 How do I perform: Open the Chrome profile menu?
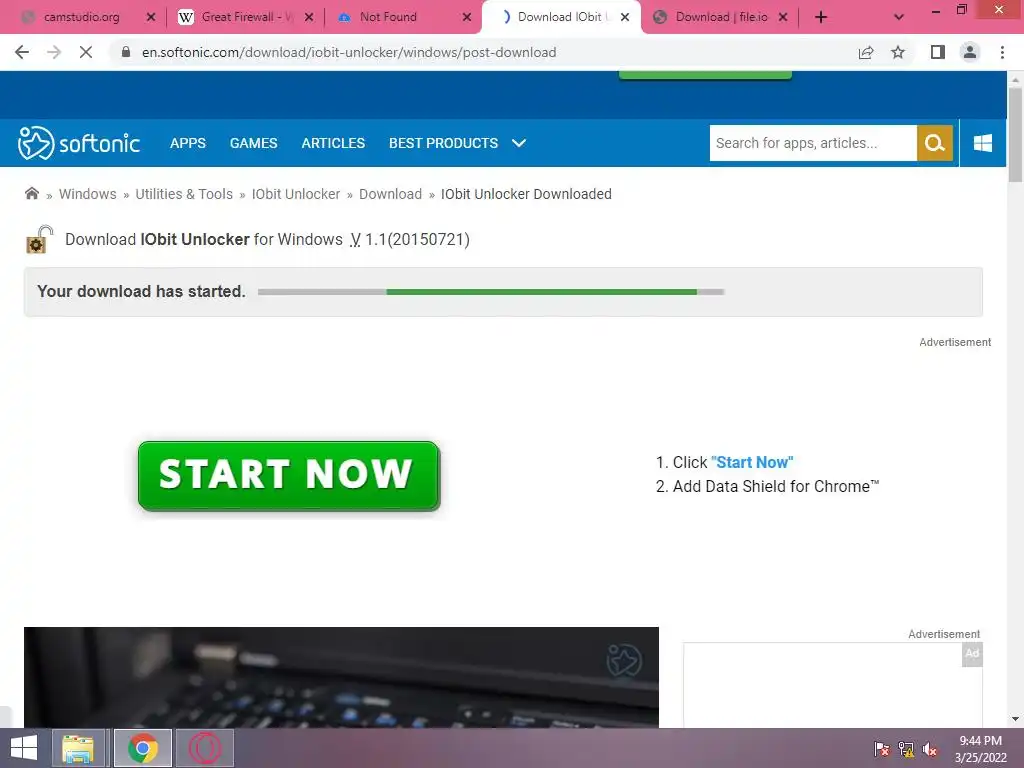point(970,52)
